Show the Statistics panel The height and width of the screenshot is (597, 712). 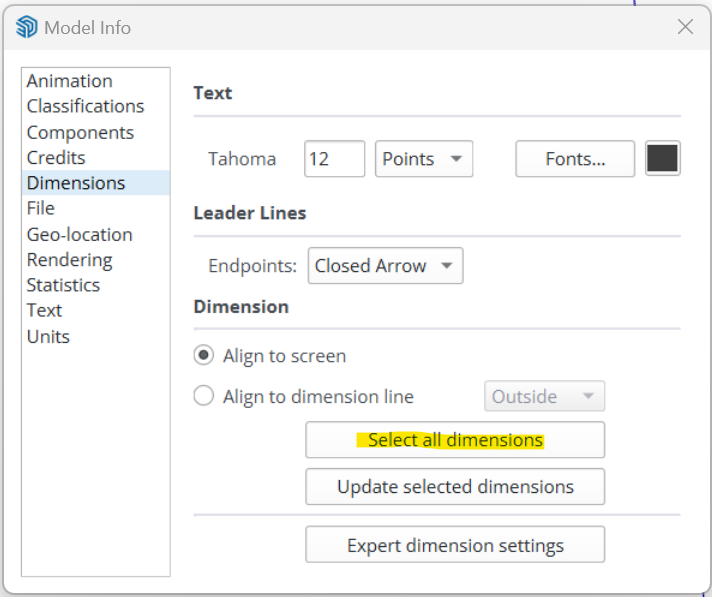point(63,285)
